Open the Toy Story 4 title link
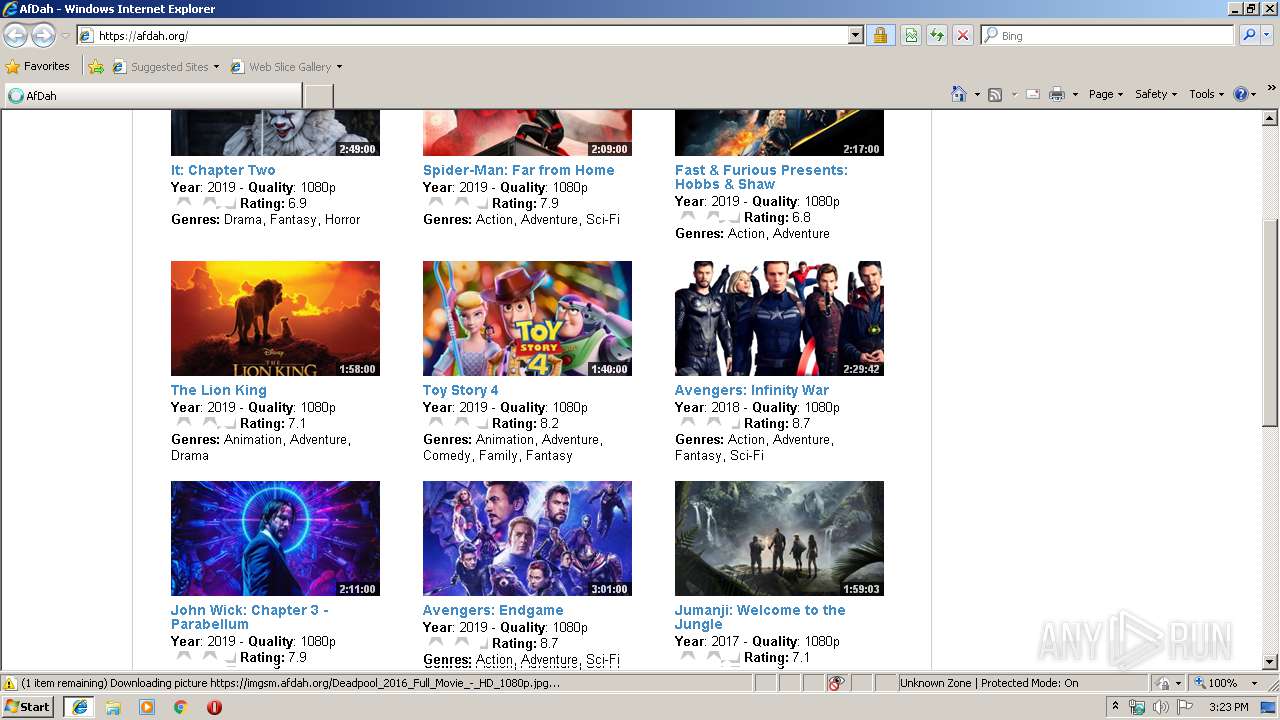The image size is (1280, 720). click(460, 390)
